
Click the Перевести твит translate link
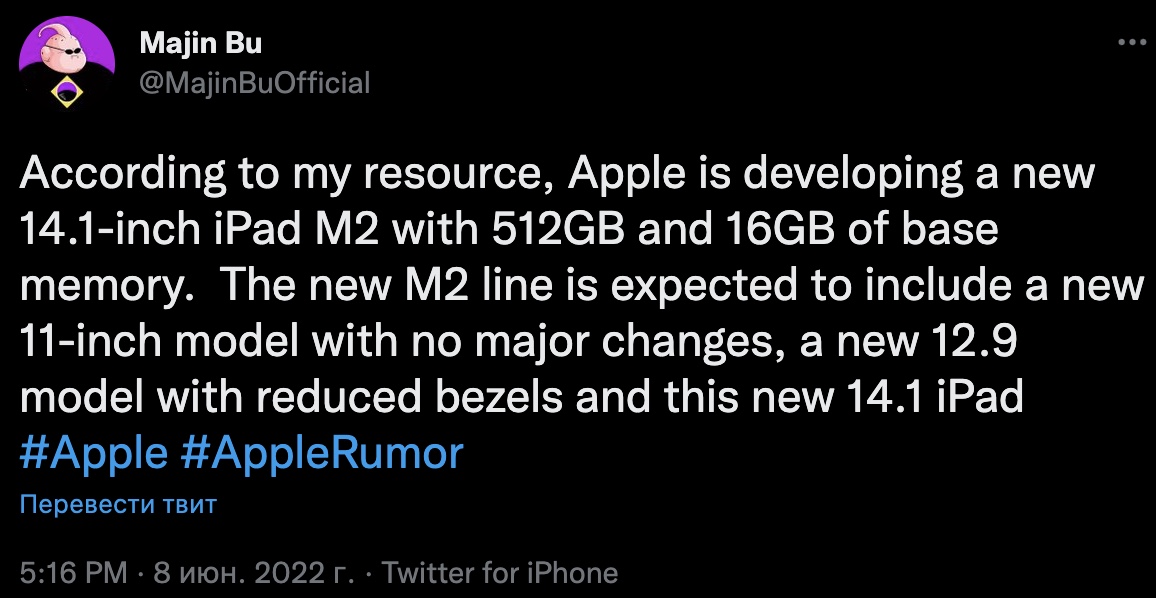(x=118, y=505)
